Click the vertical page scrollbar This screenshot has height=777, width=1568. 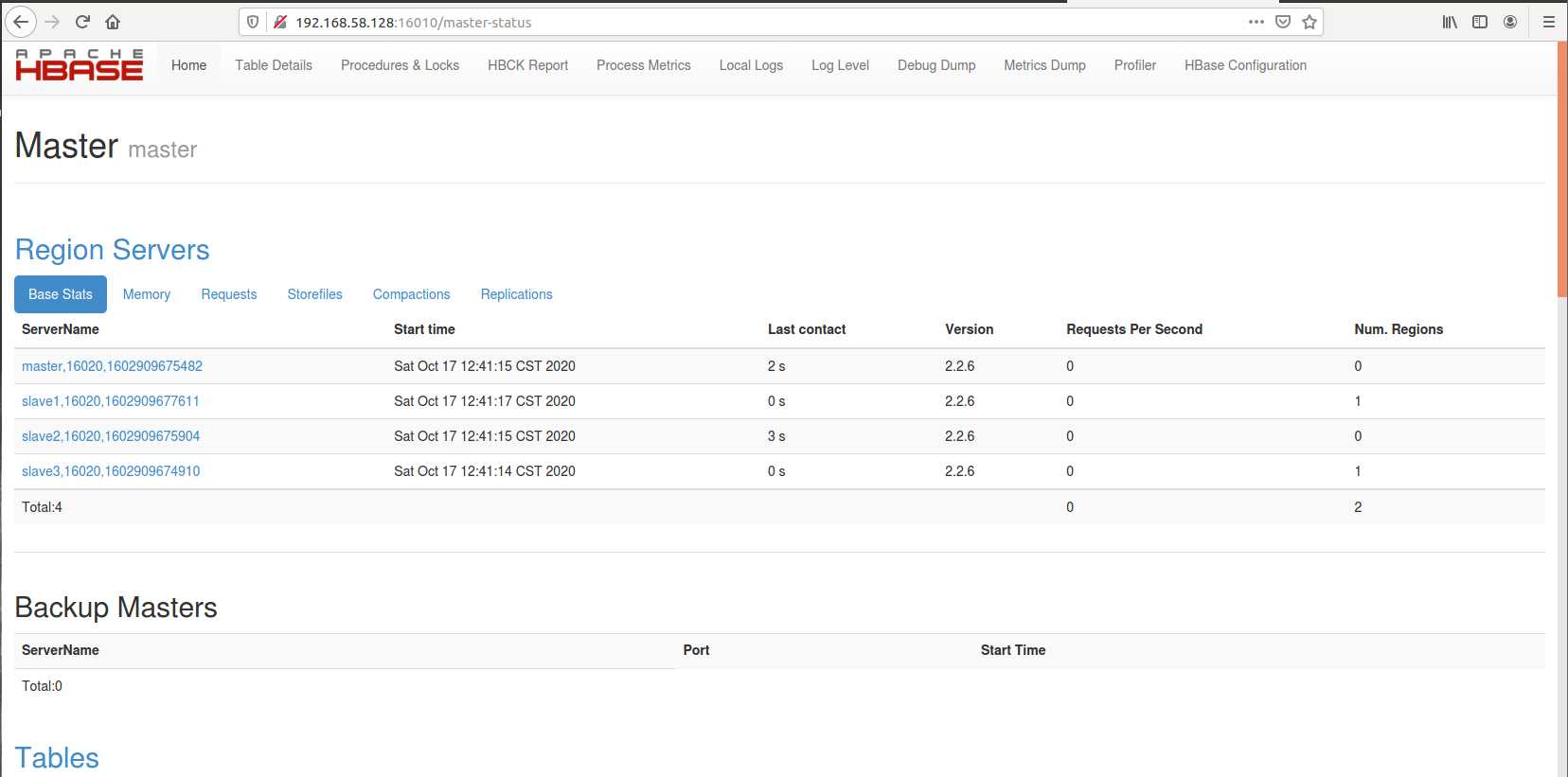[x=1561, y=170]
